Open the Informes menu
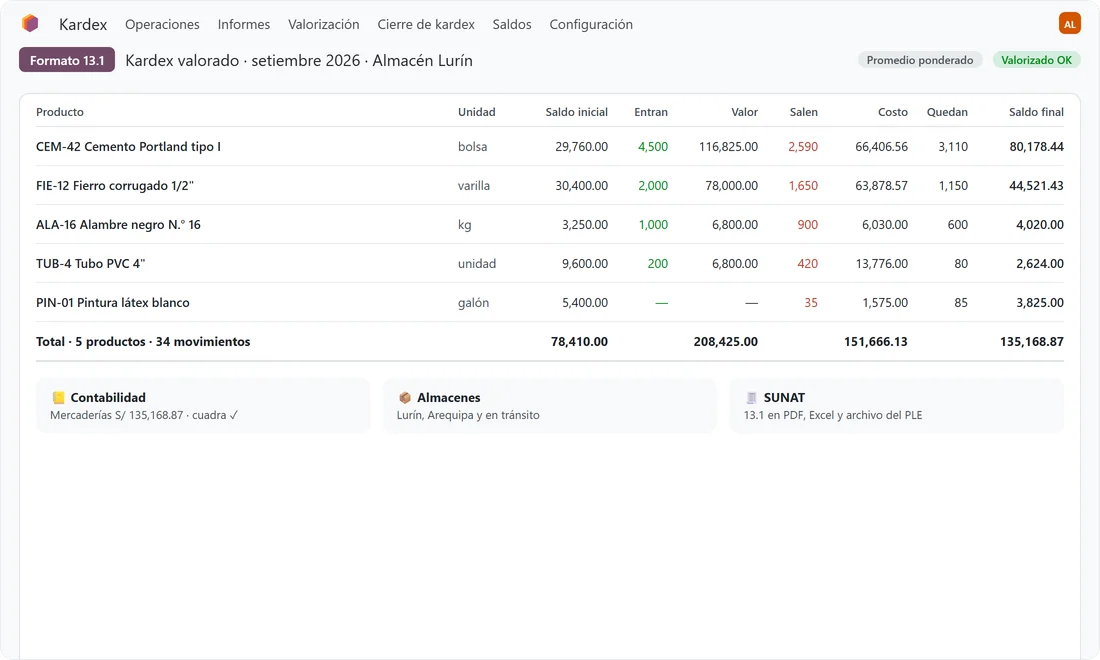This screenshot has height=660, width=1100. [243, 25]
